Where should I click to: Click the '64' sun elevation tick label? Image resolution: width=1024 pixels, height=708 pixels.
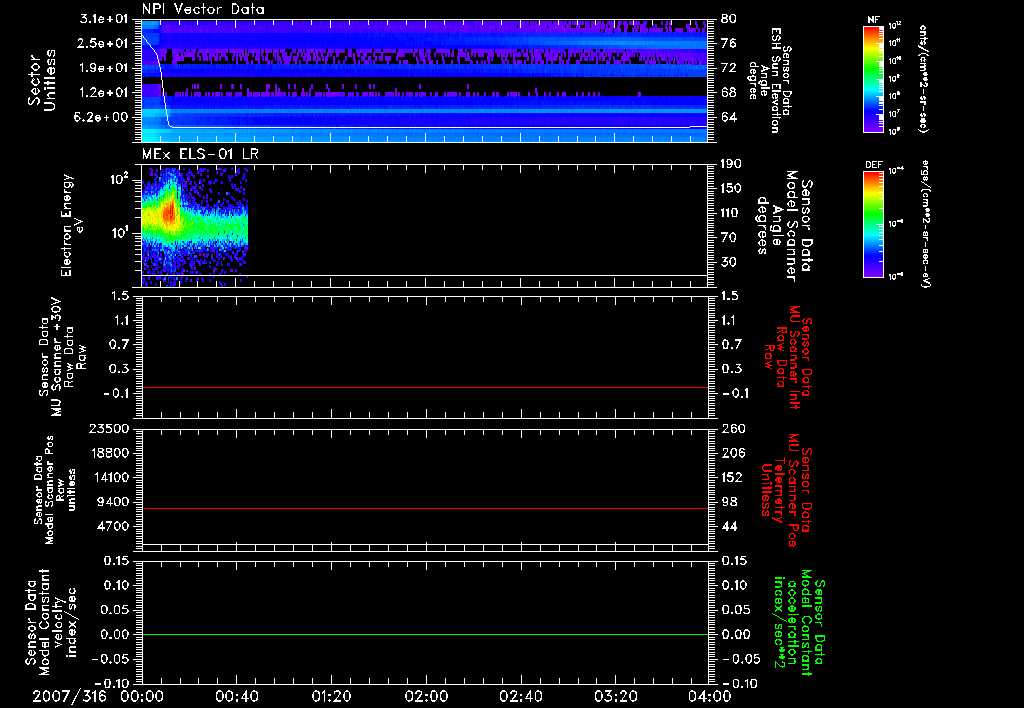729,117
